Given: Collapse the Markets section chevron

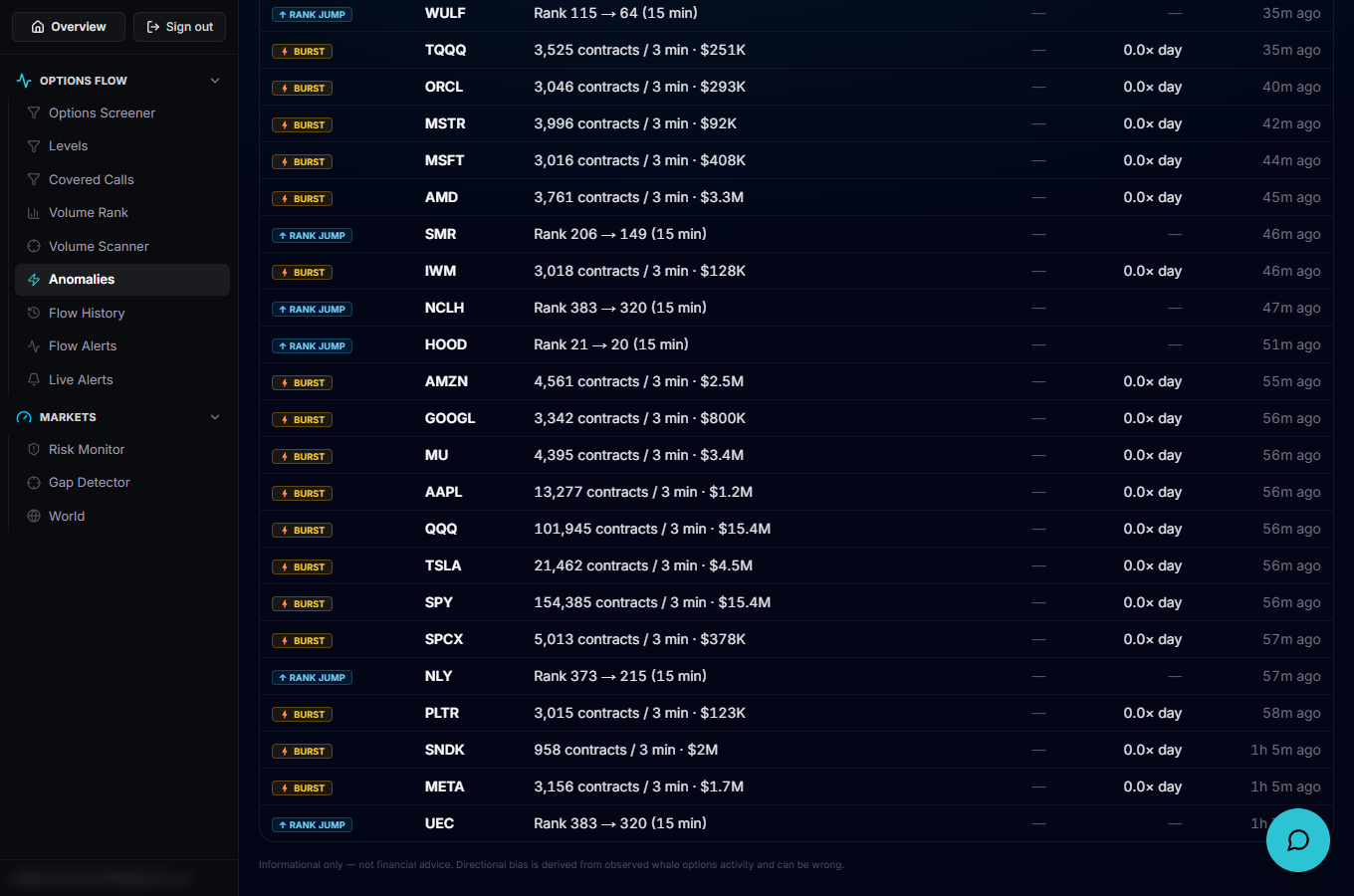Looking at the screenshot, I should click(215, 417).
